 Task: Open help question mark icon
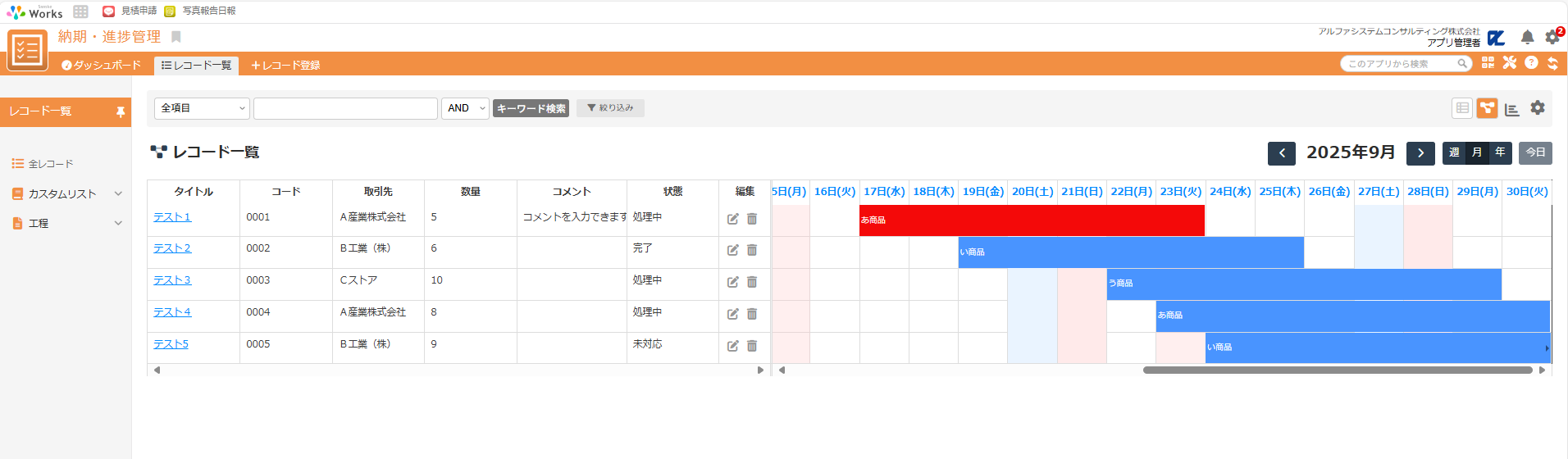click(1531, 63)
